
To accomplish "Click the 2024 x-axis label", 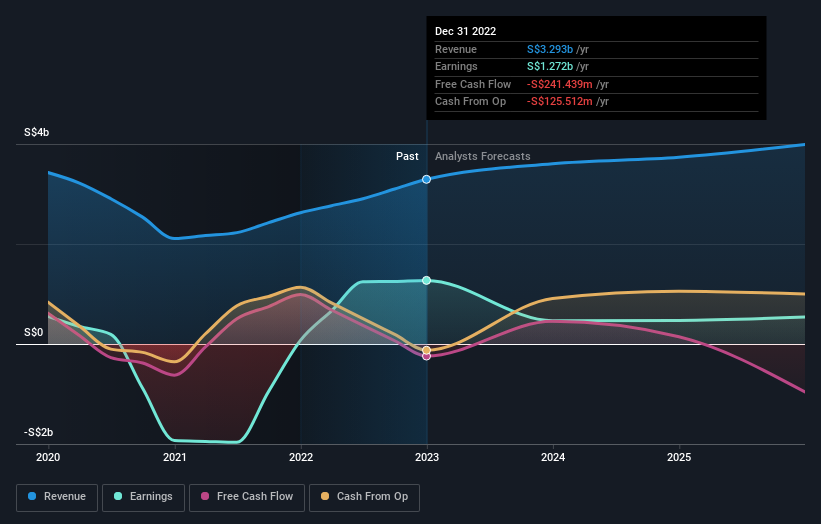I will coord(553,458).
